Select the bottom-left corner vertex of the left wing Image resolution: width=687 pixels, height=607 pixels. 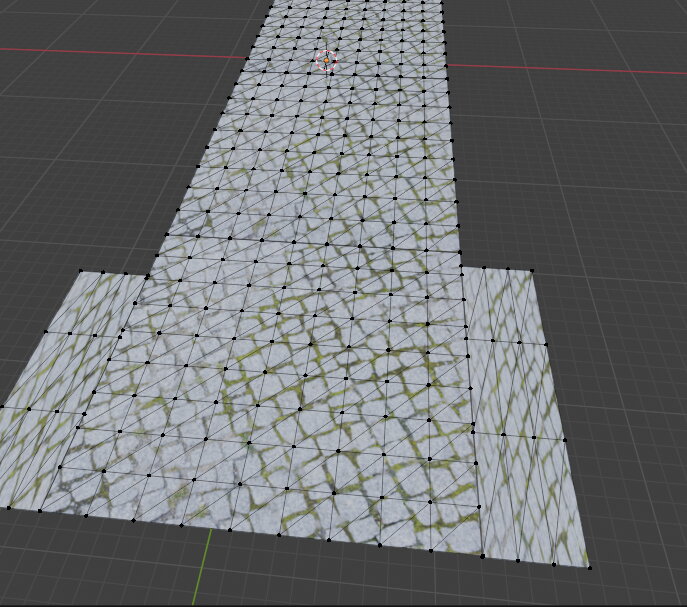[x=8, y=508]
